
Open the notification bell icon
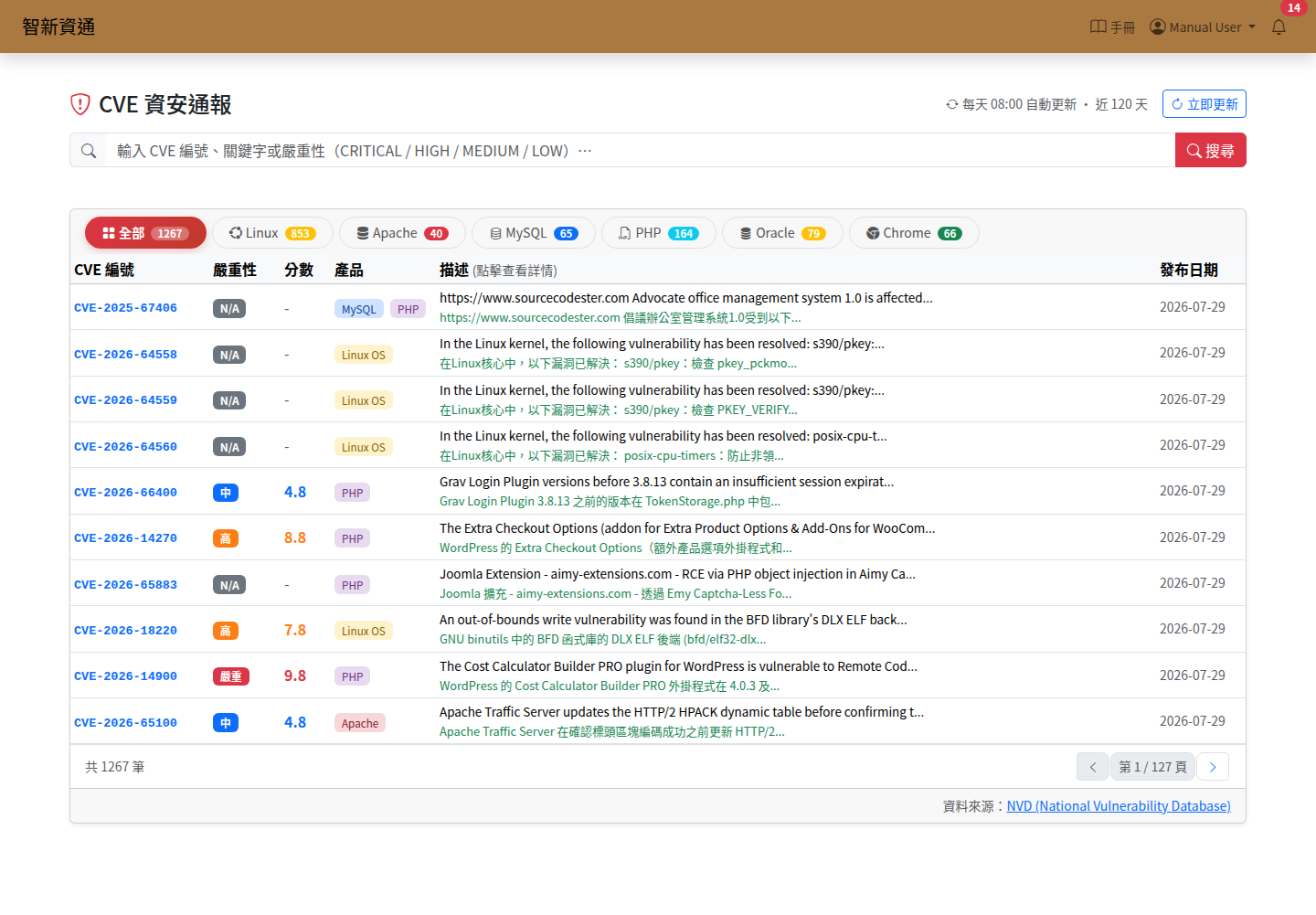1279,27
